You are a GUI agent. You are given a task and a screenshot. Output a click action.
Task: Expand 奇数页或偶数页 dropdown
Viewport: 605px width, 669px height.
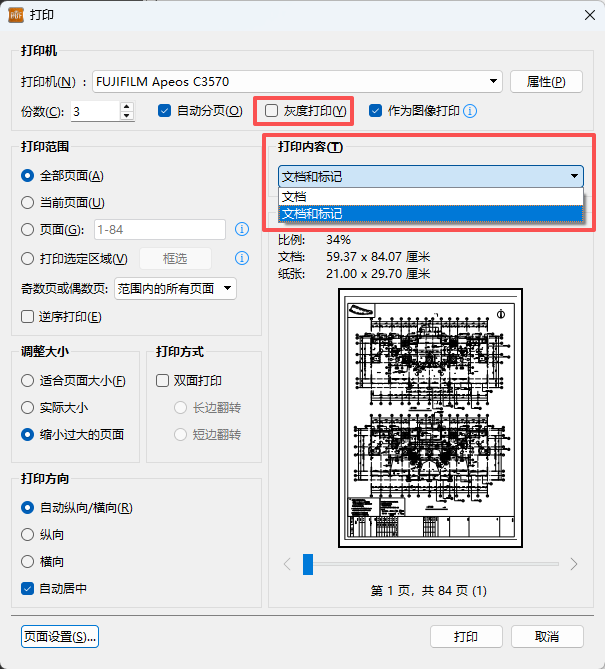point(228,288)
